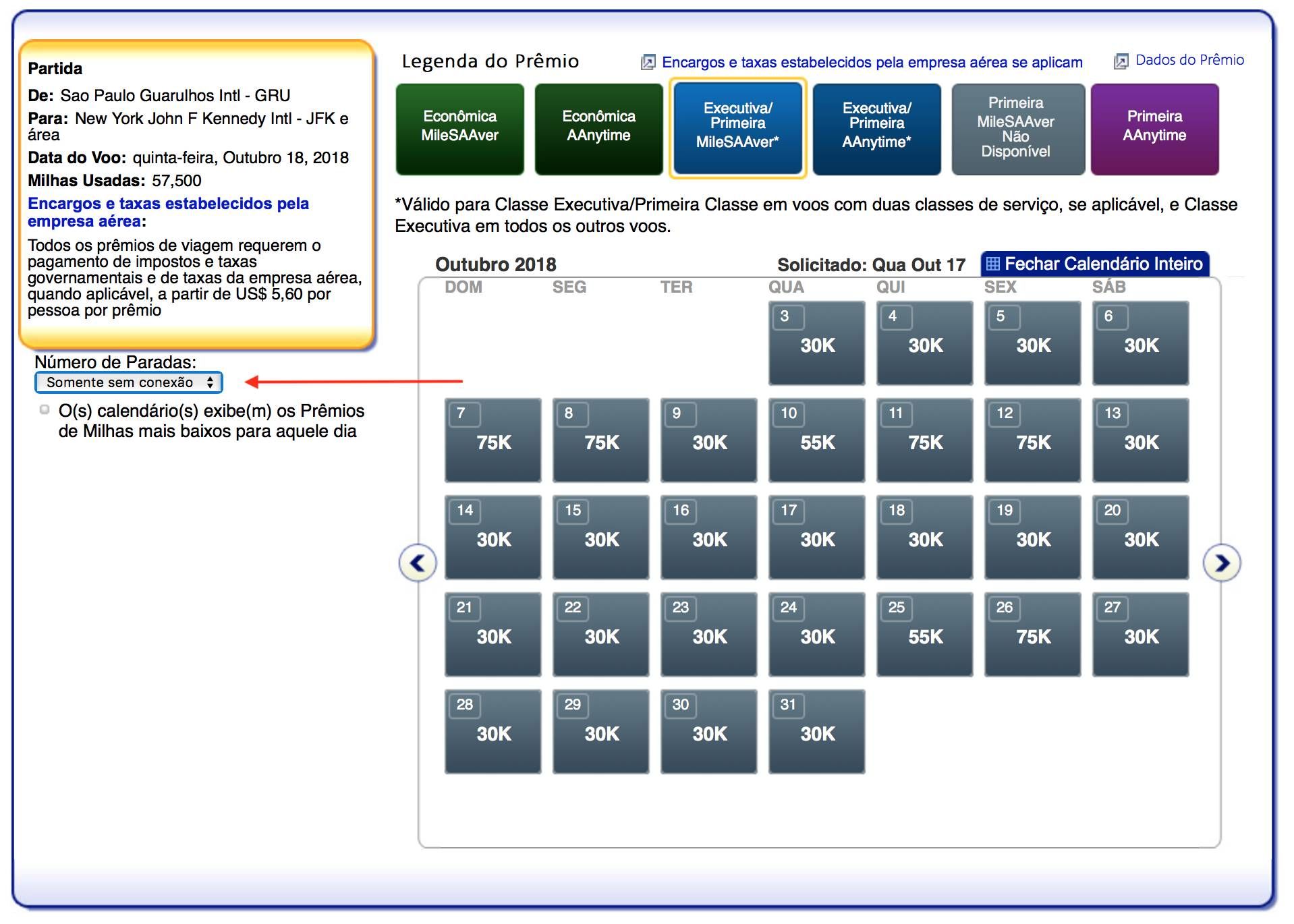Image resolution: width=1294 pixels, height=924 pixels.
Task: Select October 16 at 30K
Action: [708, 538]
